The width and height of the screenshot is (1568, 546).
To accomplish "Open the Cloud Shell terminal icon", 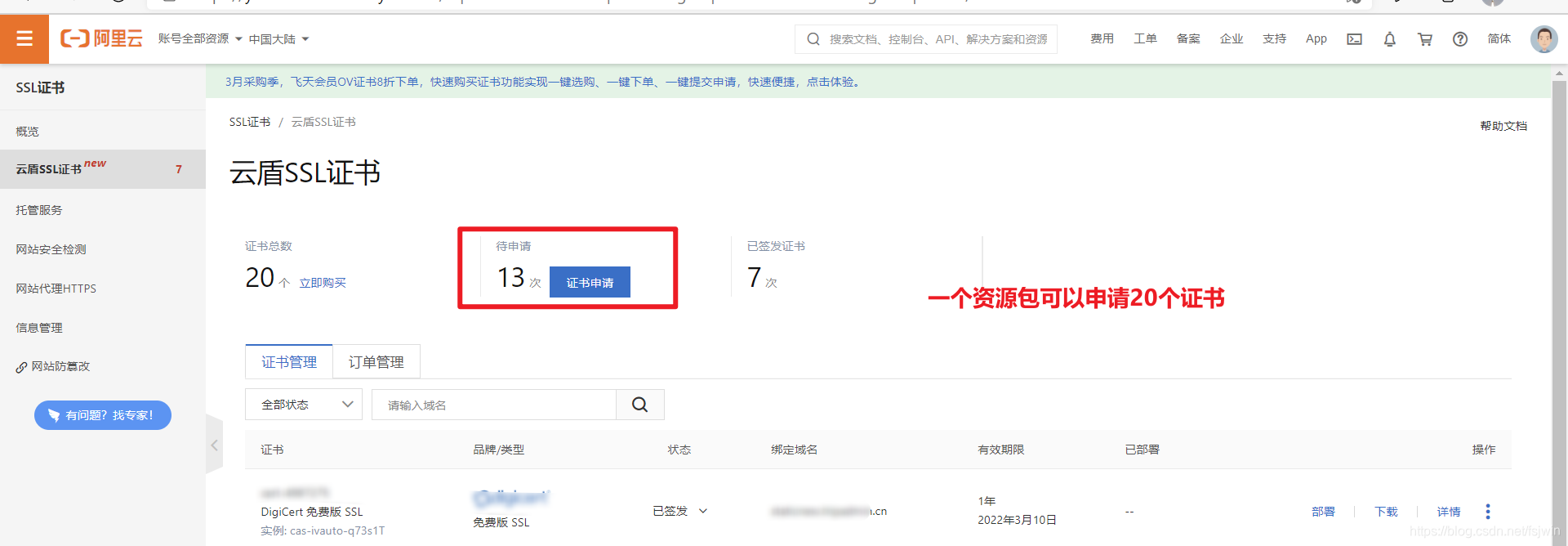I will pyautogui.click(x=1354, y=39).
